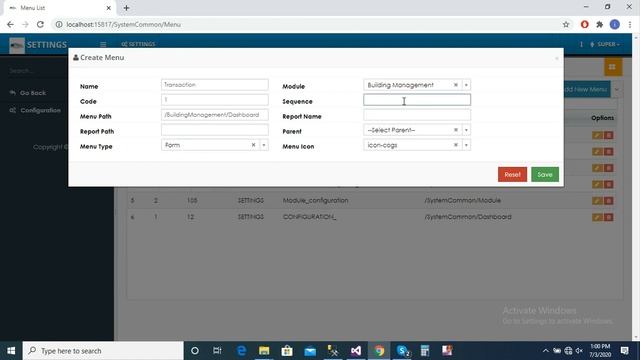This screenshot has height=360, width=640.
Task: Click the /SystemCommon/Dashboard path cell
Action: [x=468, y=217]
